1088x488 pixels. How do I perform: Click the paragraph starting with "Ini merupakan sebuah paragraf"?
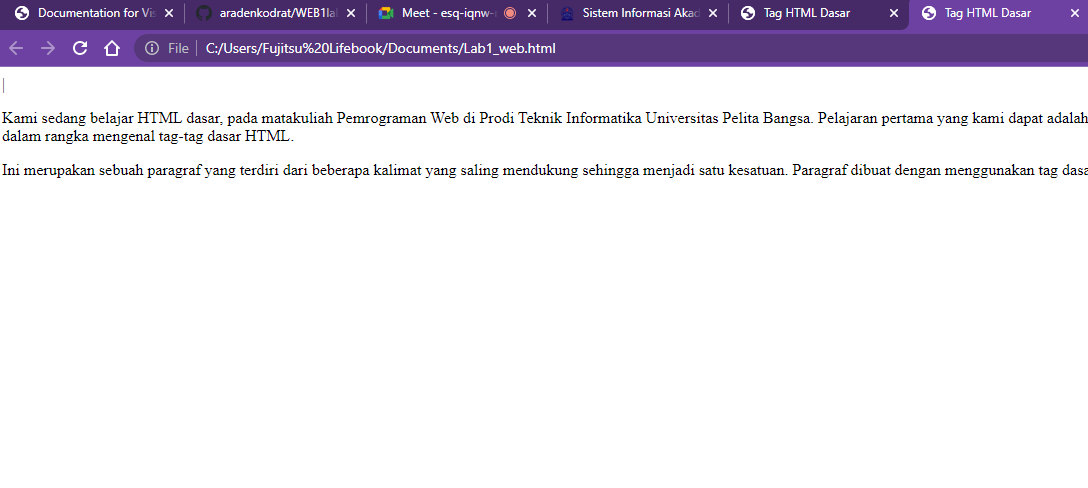[x=544, y=171]
